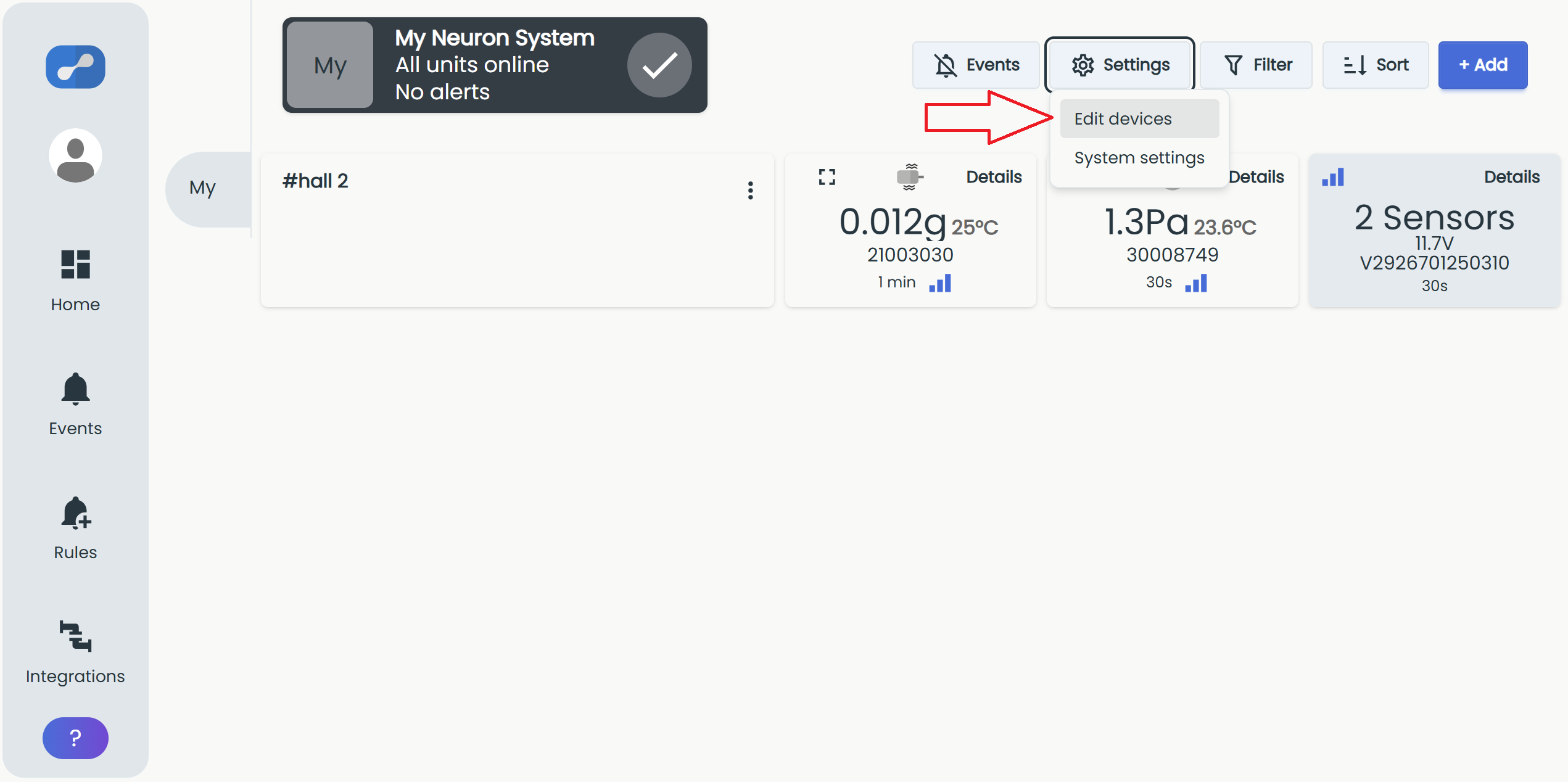This screenshot has height=782, width=1568.
Task: Go to Home in the sidebar
Action: click(x=75, y=281)
